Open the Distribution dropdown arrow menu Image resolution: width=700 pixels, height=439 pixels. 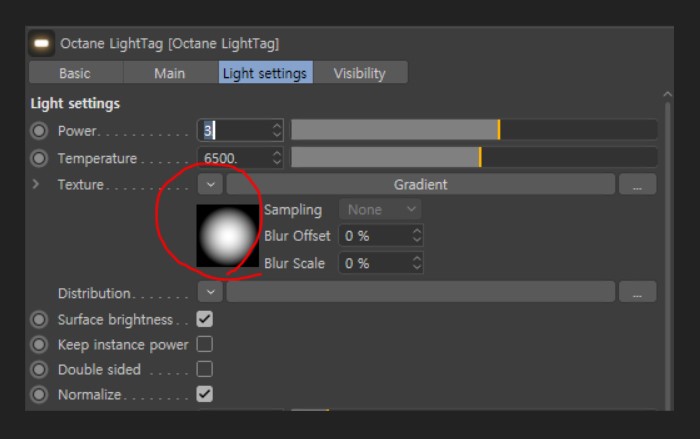(x=210, y=292)
